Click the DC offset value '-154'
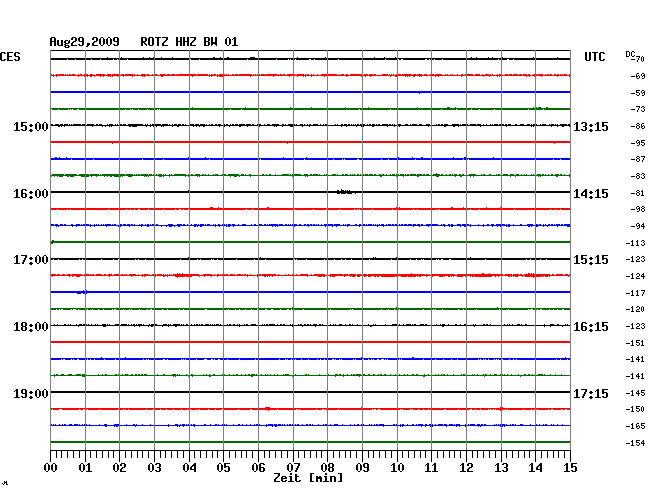Viewport: 650px width, 494px height. click(x=635, y=443)
